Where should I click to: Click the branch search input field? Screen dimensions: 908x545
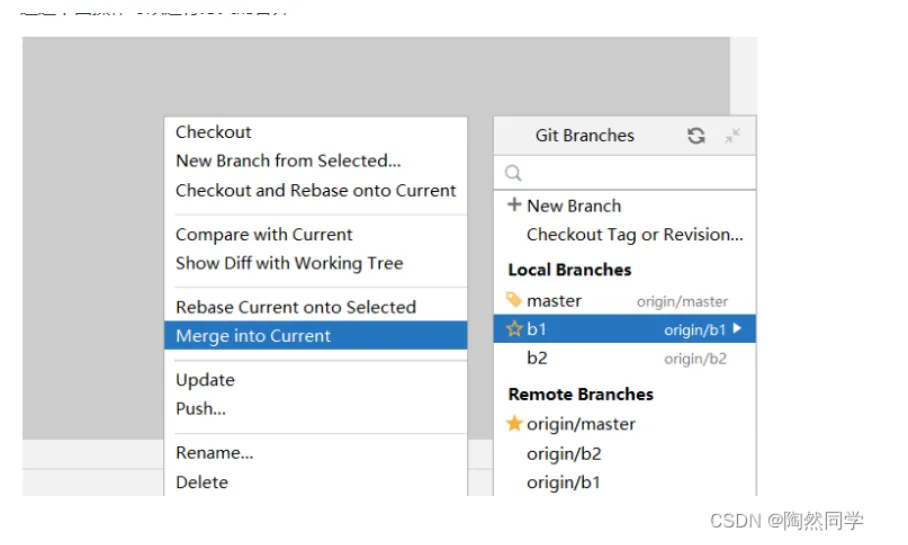click(x=635, y=173)
